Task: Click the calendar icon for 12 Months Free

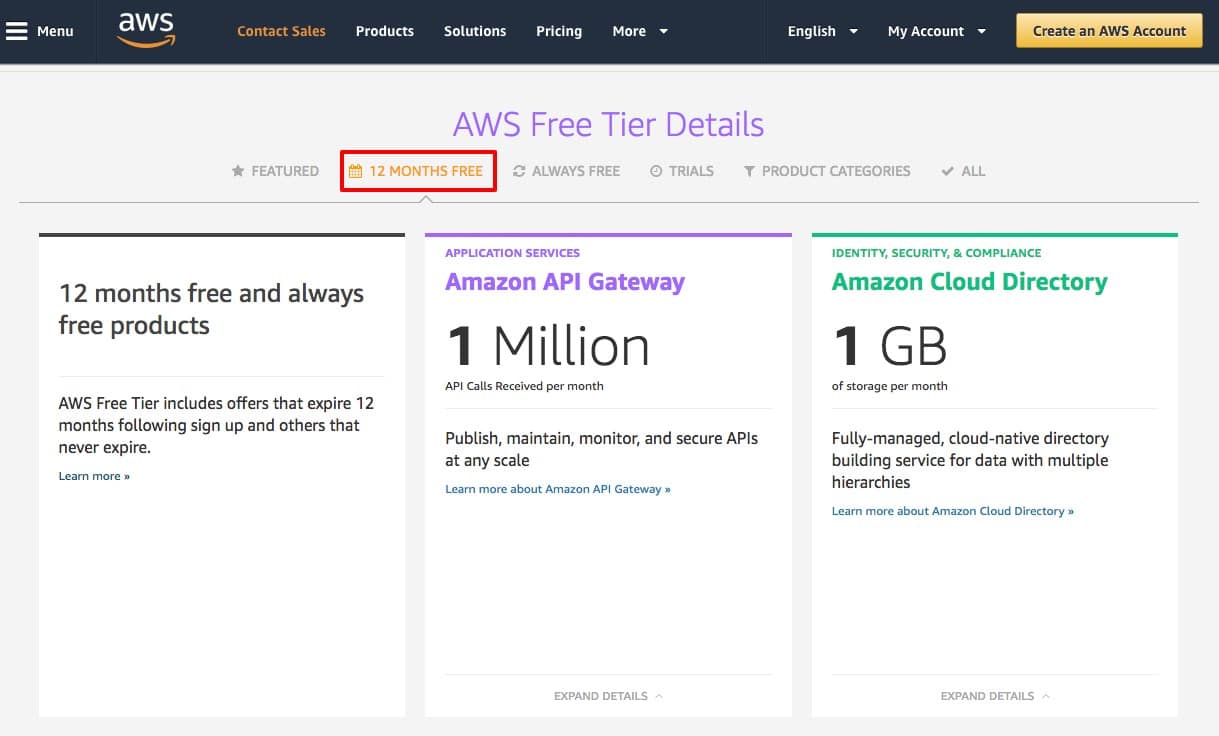Action: (x=355, y=171)
